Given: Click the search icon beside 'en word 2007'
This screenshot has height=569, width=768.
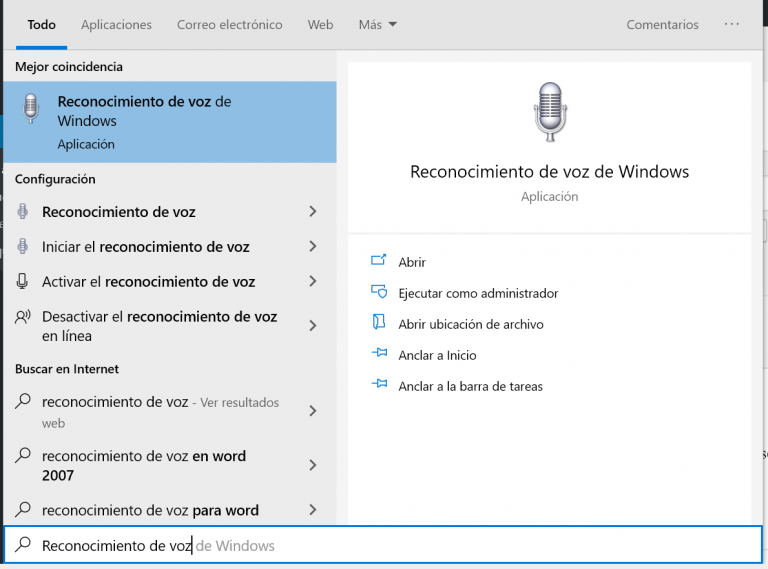Looking at the screenshot, I should (x=23, y=456).
